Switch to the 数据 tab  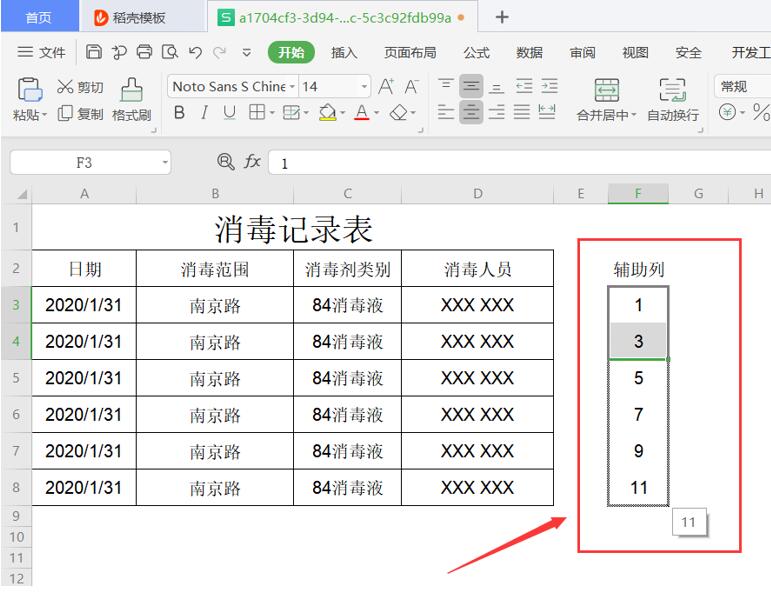click(x=530, y=52)
